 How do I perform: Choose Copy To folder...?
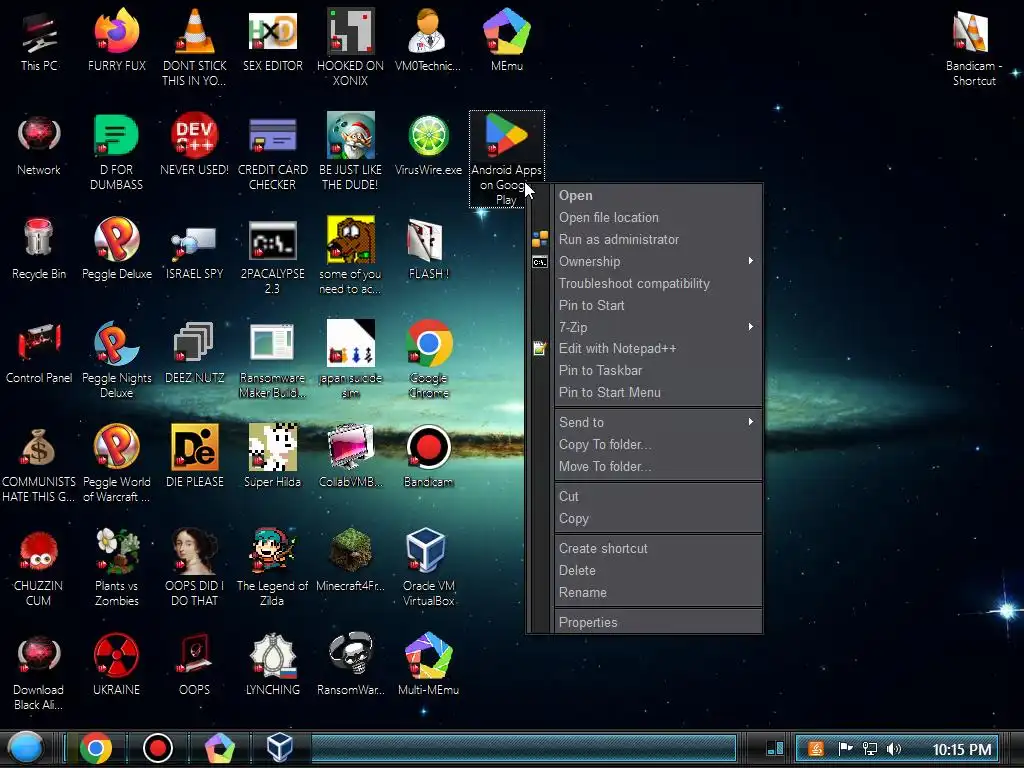[x=658, y=444]
